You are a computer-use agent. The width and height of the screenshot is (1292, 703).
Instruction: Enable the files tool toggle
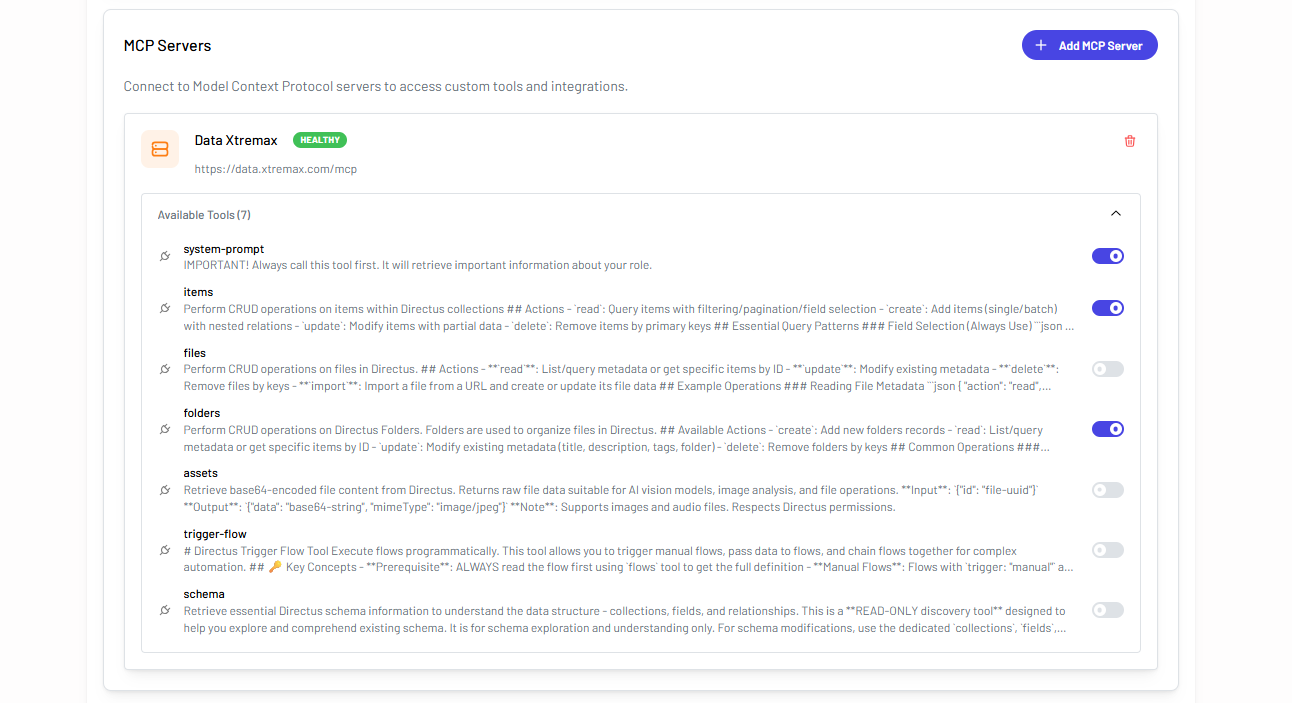point(1108,369)
